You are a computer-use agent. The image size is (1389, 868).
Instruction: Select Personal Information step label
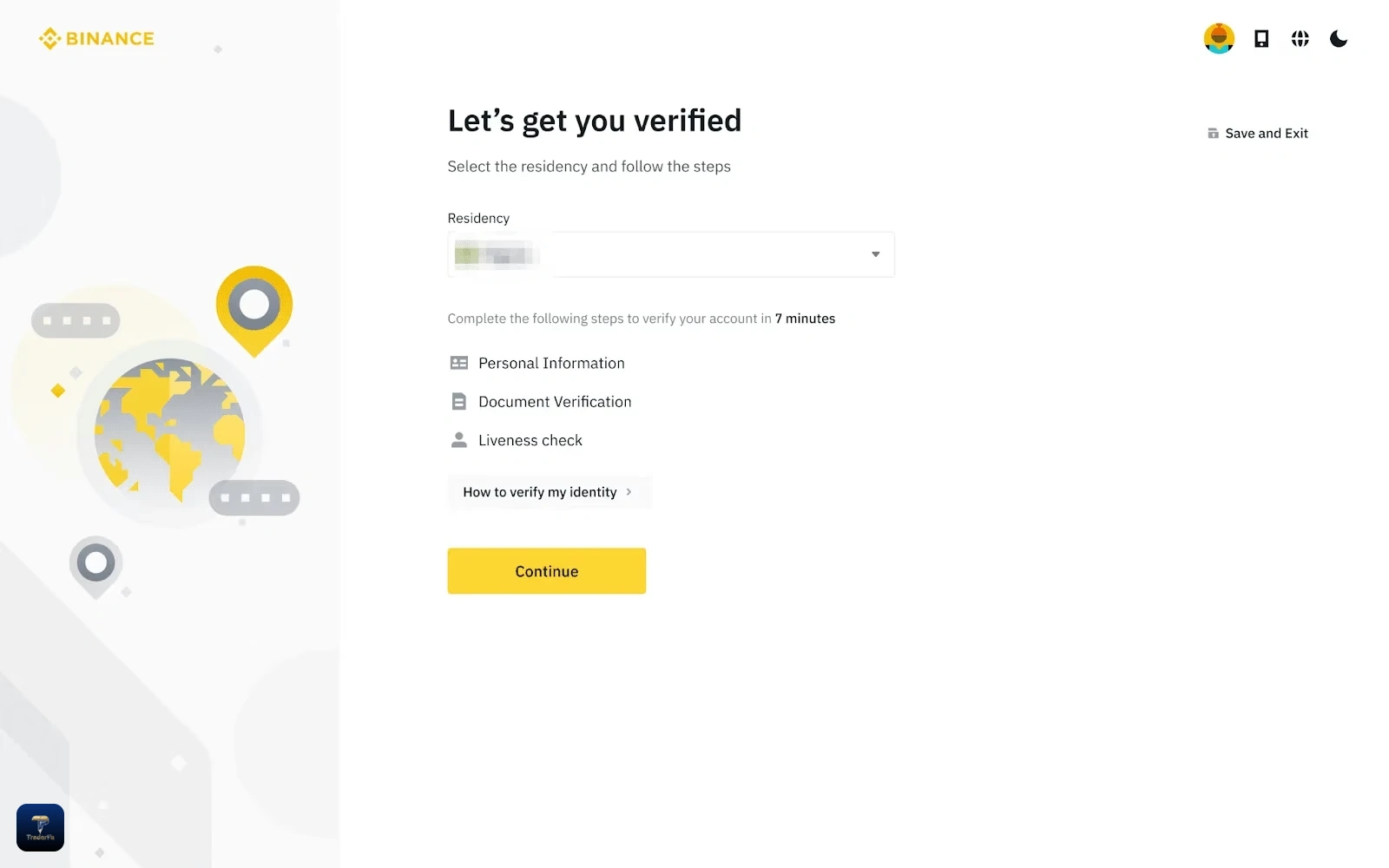coord(551,363)
